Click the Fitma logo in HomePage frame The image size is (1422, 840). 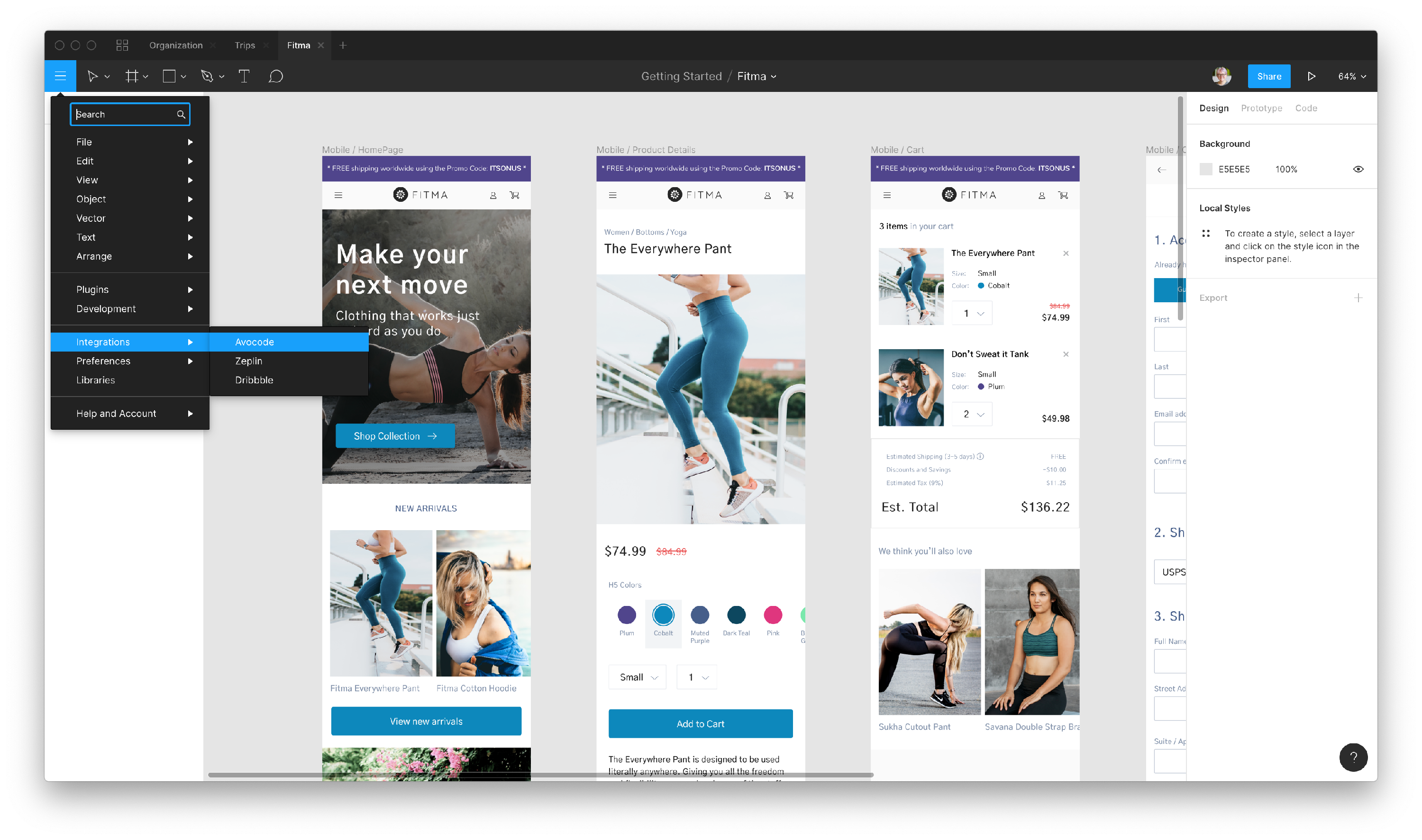[x=421, y=195]
